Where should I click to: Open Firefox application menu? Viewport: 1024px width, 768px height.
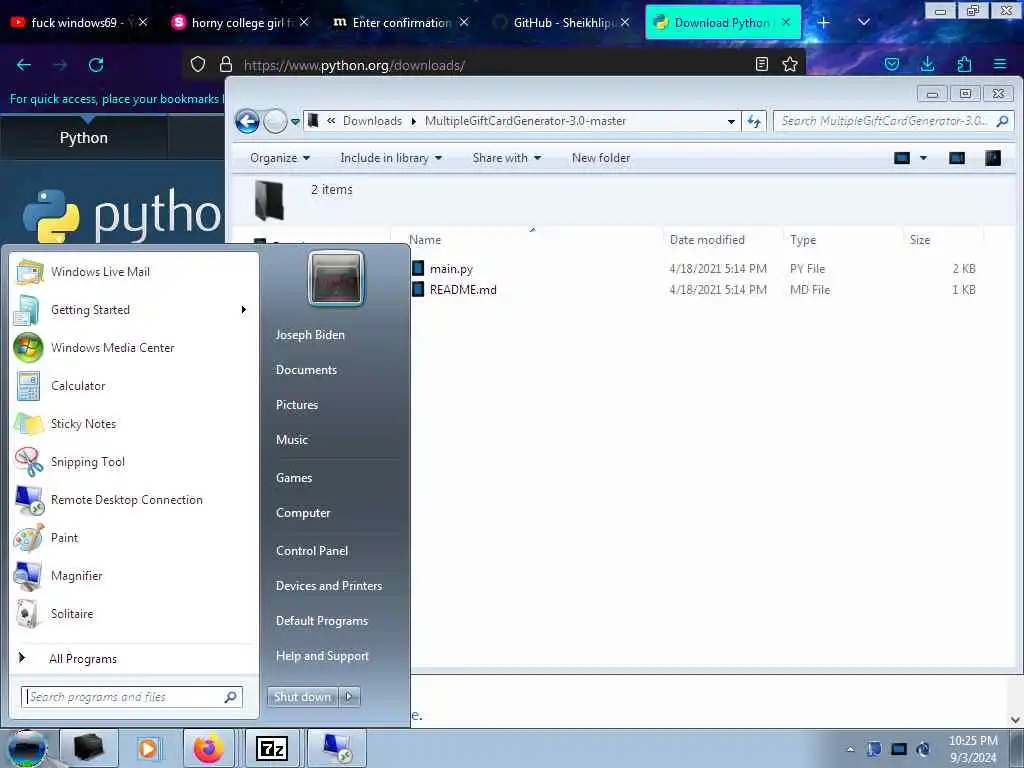(1000, 64)
